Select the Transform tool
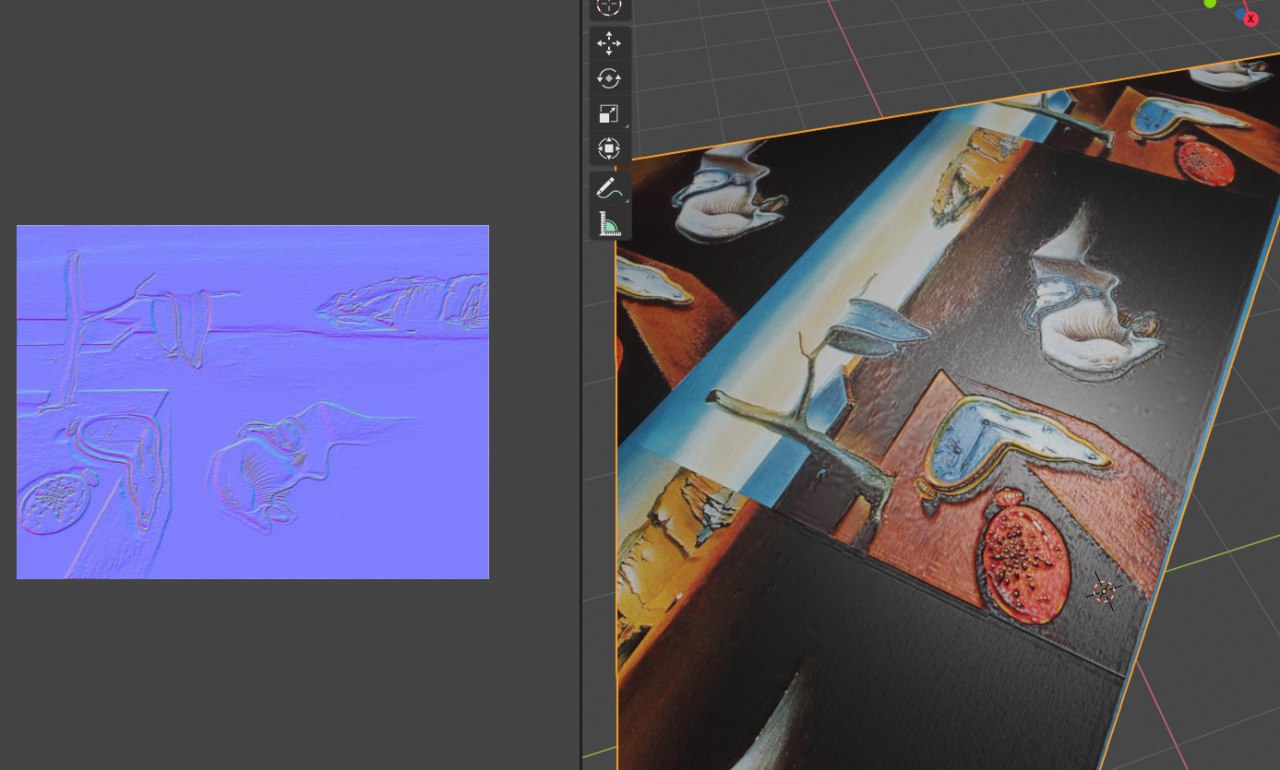The width and height of the screenshot is (1280, 770). [x=609, y=149]
